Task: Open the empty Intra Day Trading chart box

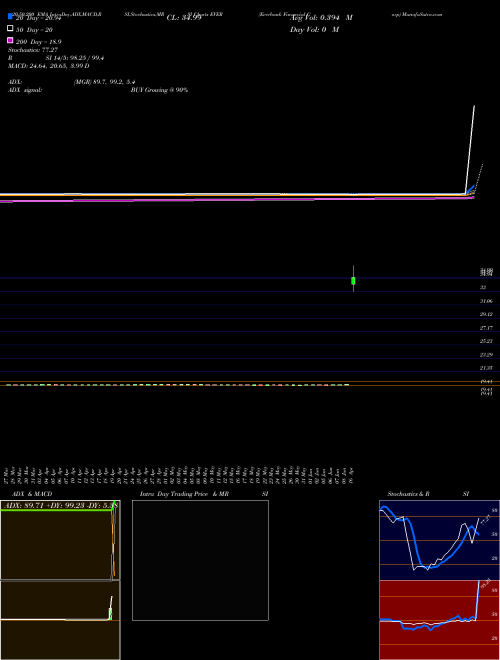Action: (200, 560)
